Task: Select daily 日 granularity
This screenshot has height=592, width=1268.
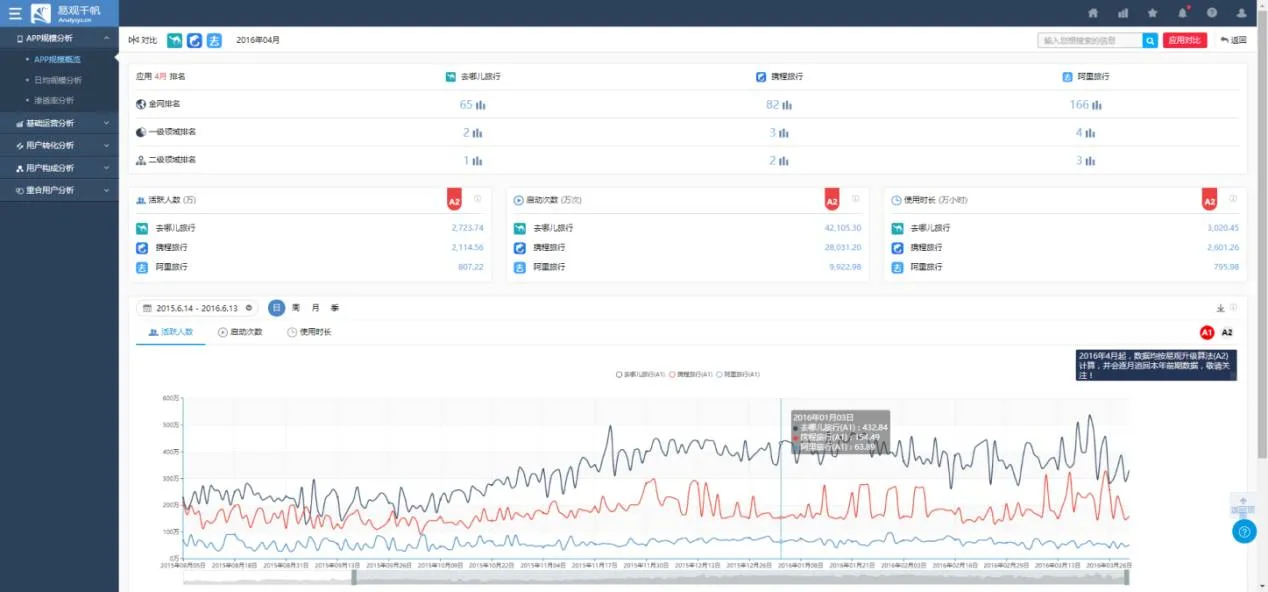Action: 276,308
